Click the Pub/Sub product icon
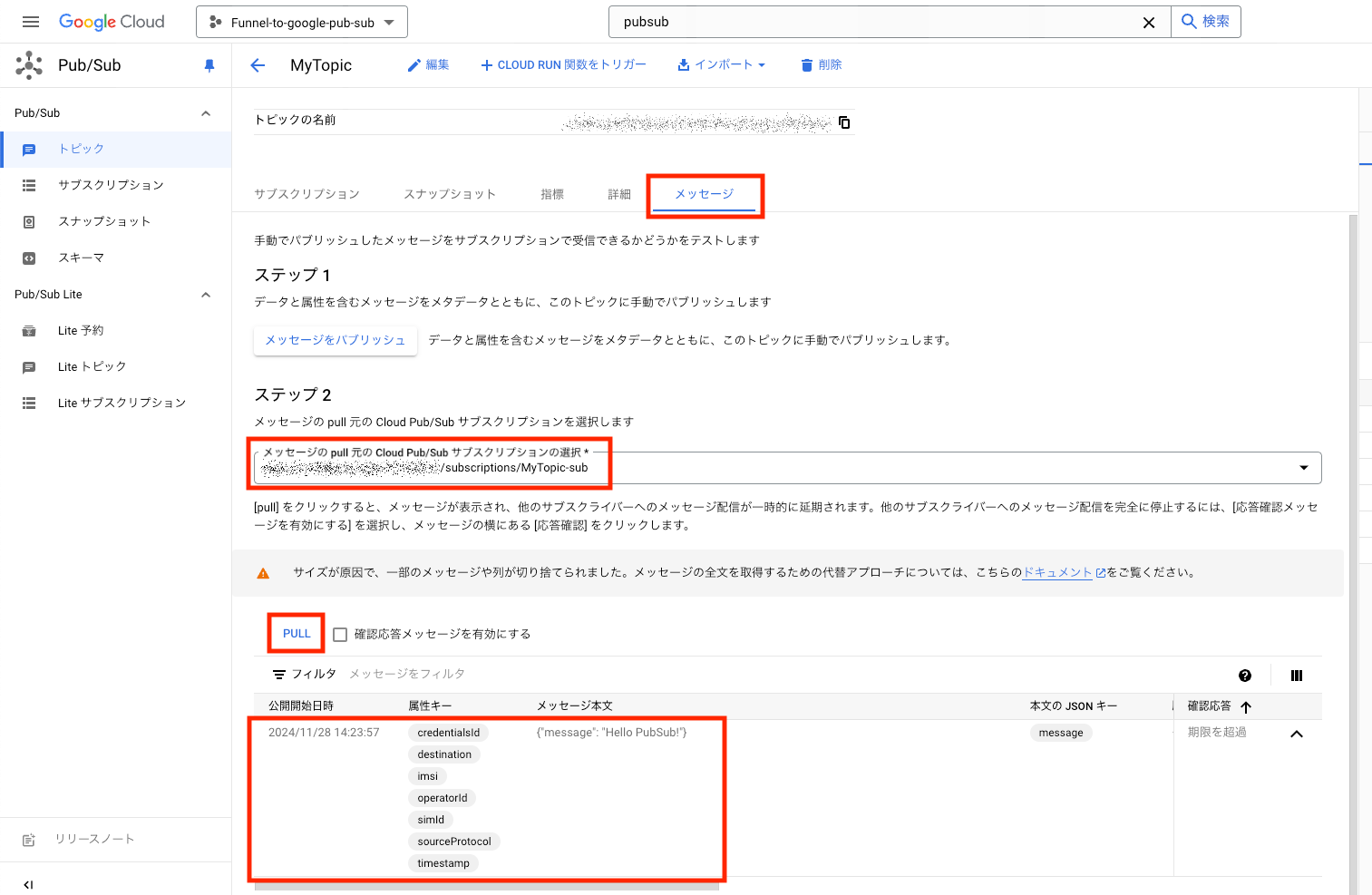 [x=29, y=65]
